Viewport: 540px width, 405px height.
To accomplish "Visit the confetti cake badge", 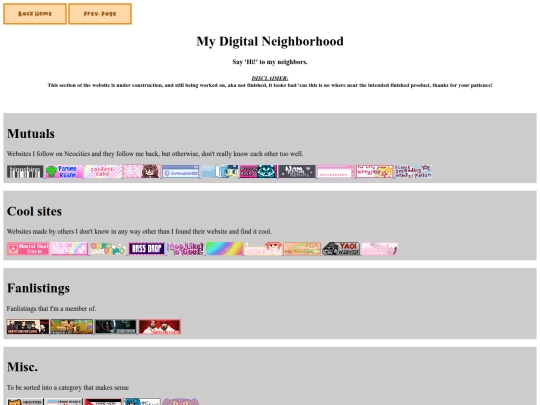I will 103,172.
